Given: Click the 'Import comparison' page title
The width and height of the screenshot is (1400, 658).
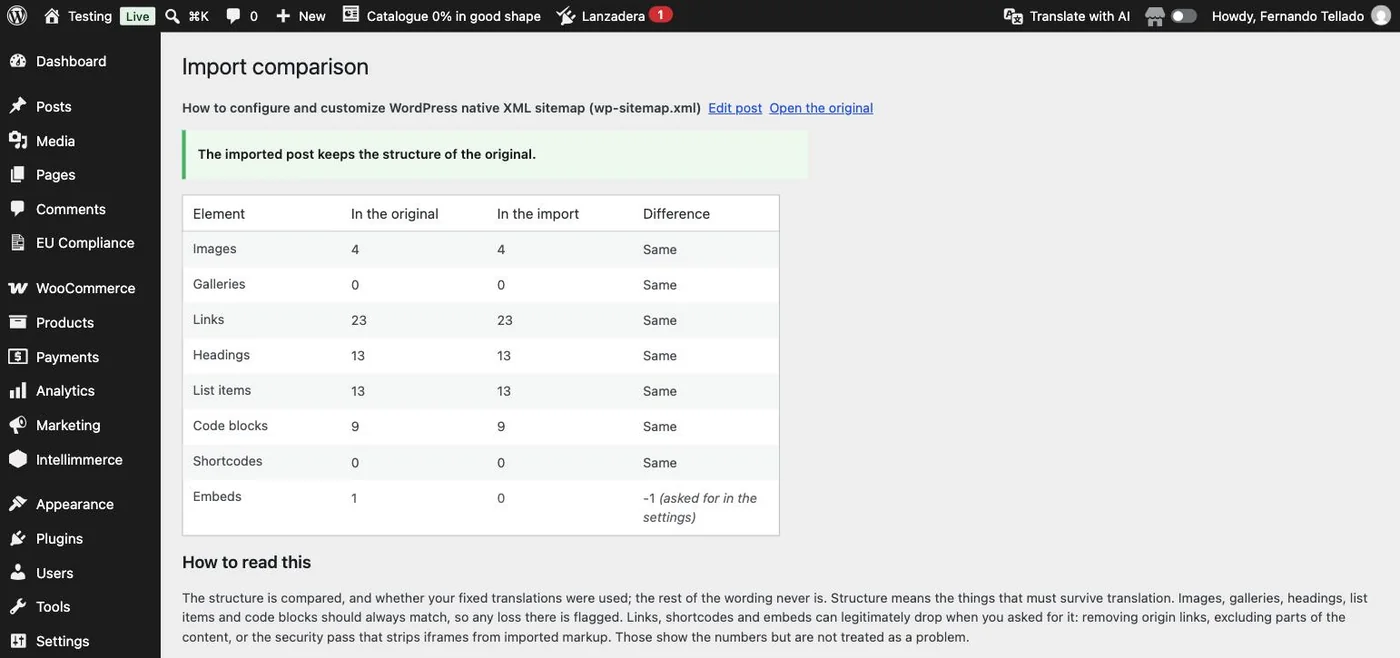Looking at the screenshot, I should click(275, 67).
